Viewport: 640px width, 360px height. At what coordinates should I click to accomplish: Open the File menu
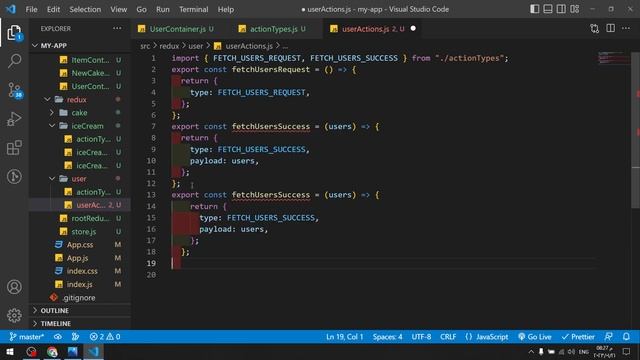31,9
